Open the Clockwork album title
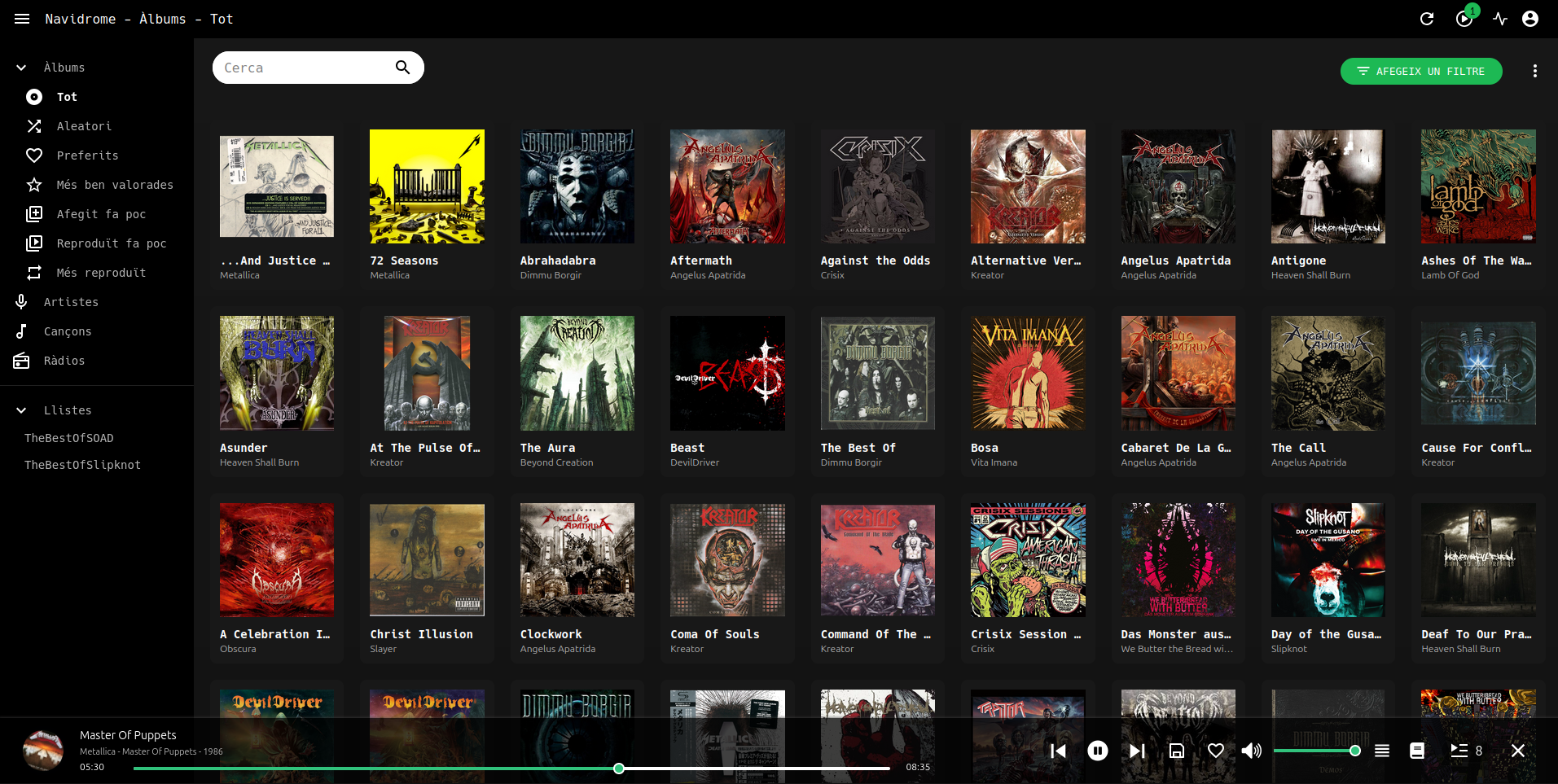This screenshot has width=1558, height=784. [551, 634]
